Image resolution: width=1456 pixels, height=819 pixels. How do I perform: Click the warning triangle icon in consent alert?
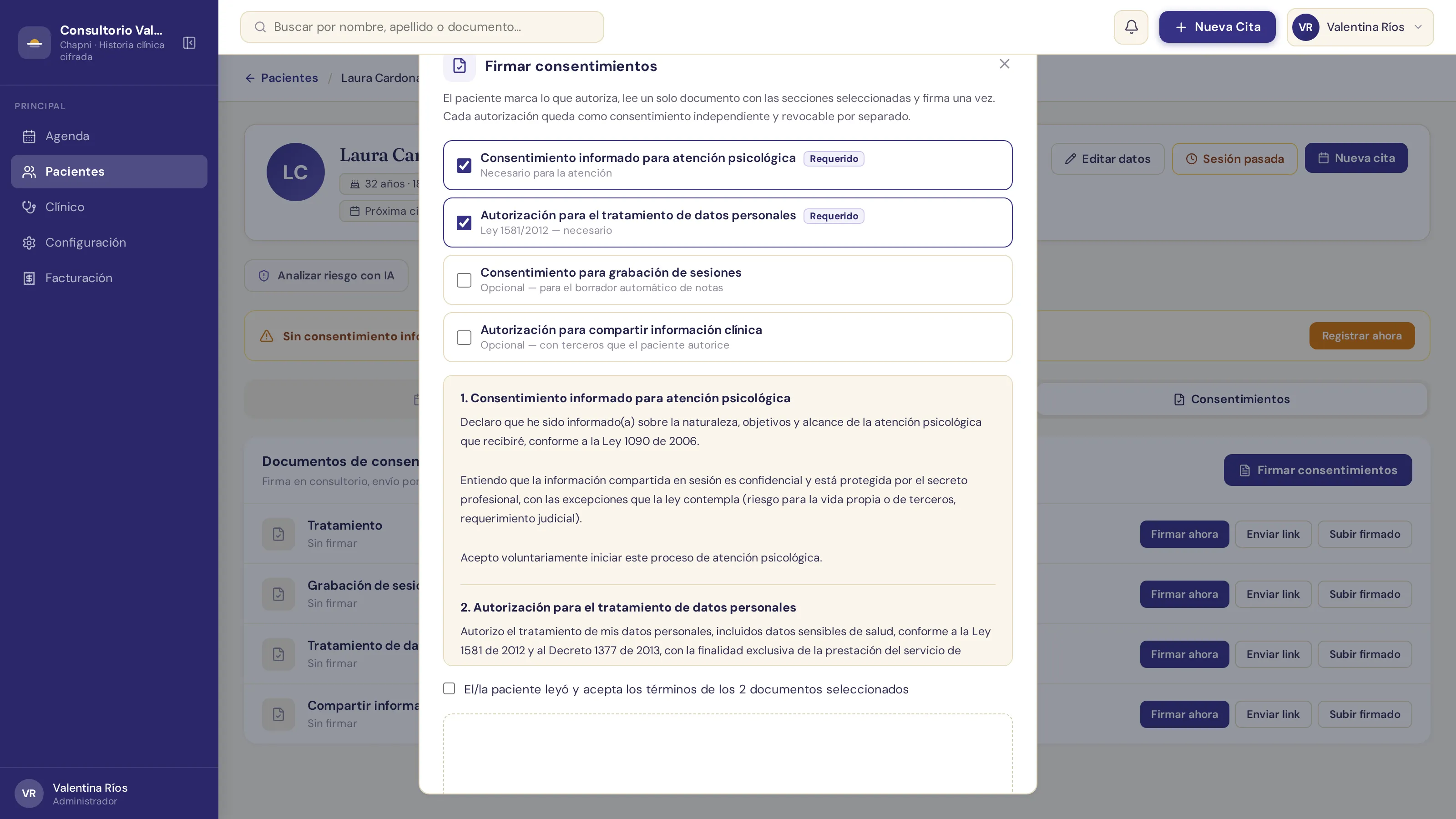pos(267,336)
